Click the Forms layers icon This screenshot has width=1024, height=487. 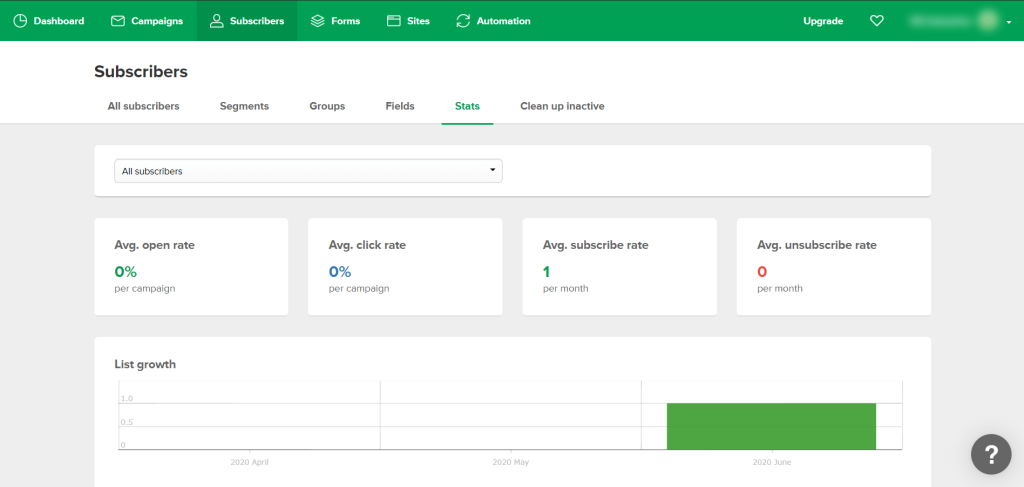317,21
